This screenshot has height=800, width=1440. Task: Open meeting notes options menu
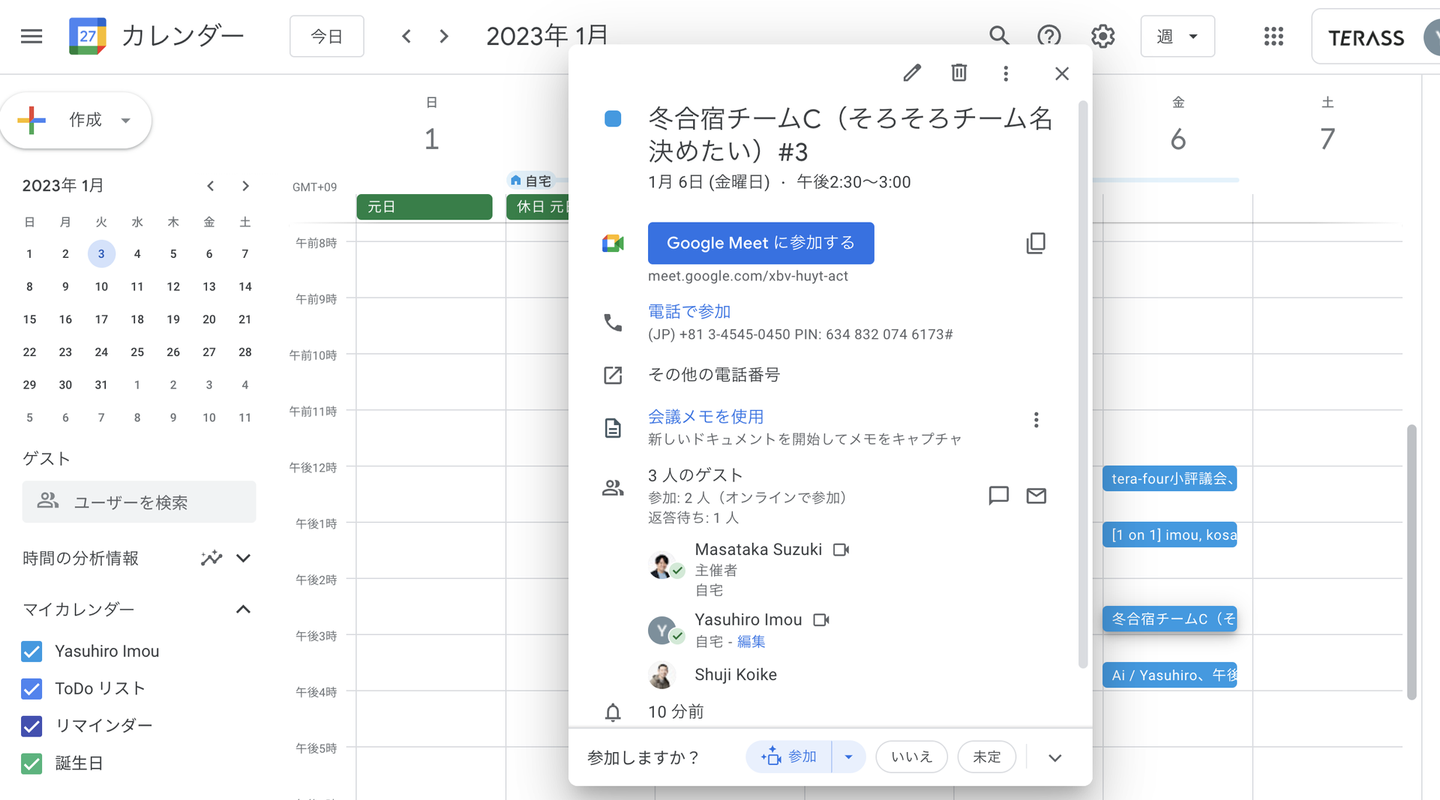tap(1036, 420)
